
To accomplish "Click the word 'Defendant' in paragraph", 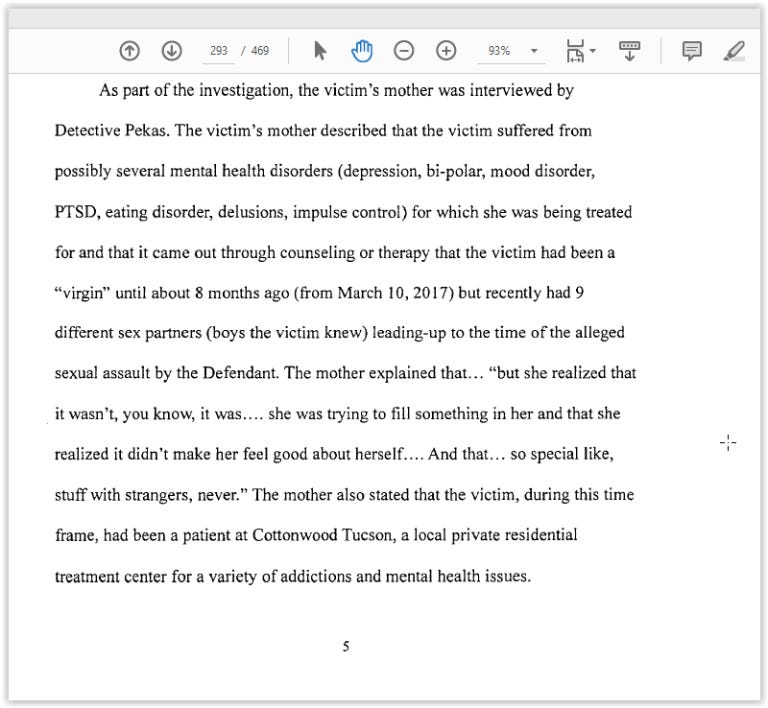I will (240, 373).
